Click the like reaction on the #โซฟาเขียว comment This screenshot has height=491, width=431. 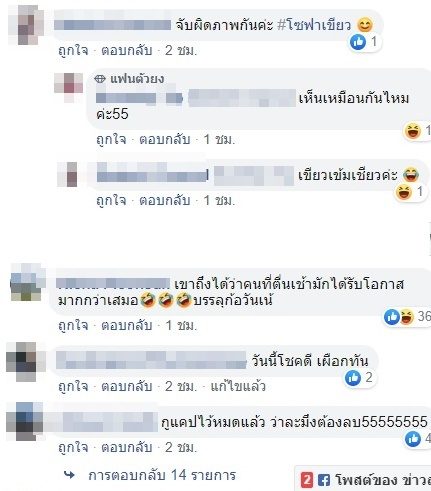[358, 42]
